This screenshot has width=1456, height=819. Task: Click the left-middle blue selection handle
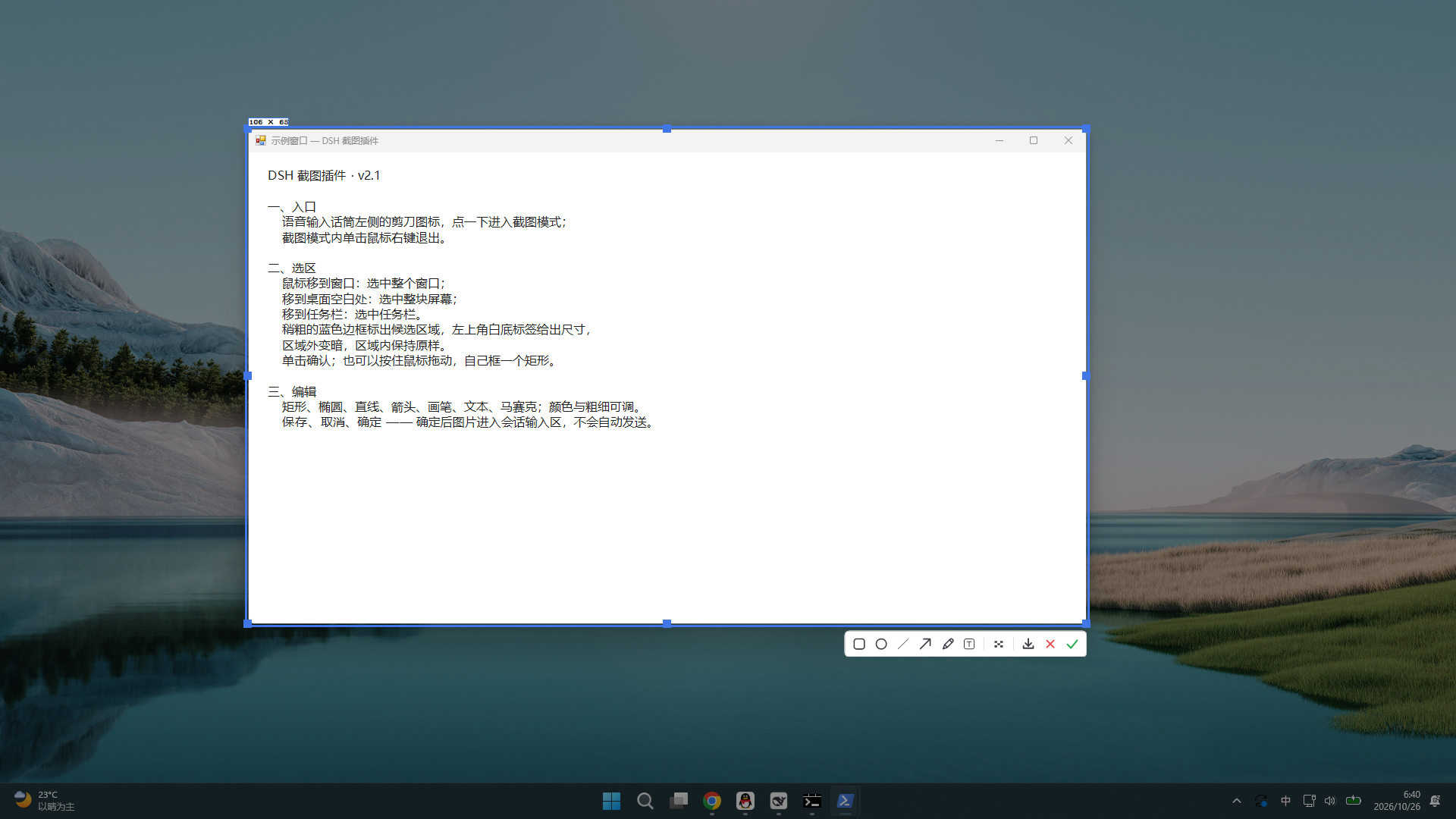click(247, 375)
